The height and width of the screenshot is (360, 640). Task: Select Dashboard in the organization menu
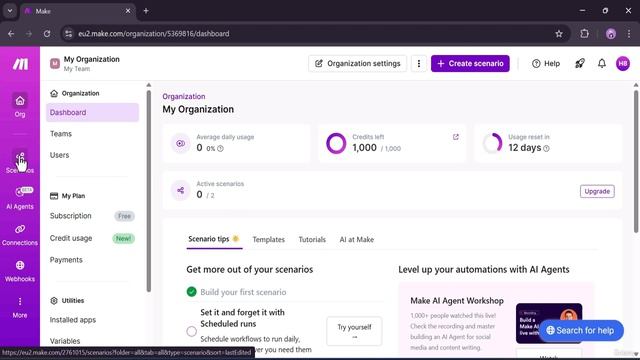pos(92,112)
